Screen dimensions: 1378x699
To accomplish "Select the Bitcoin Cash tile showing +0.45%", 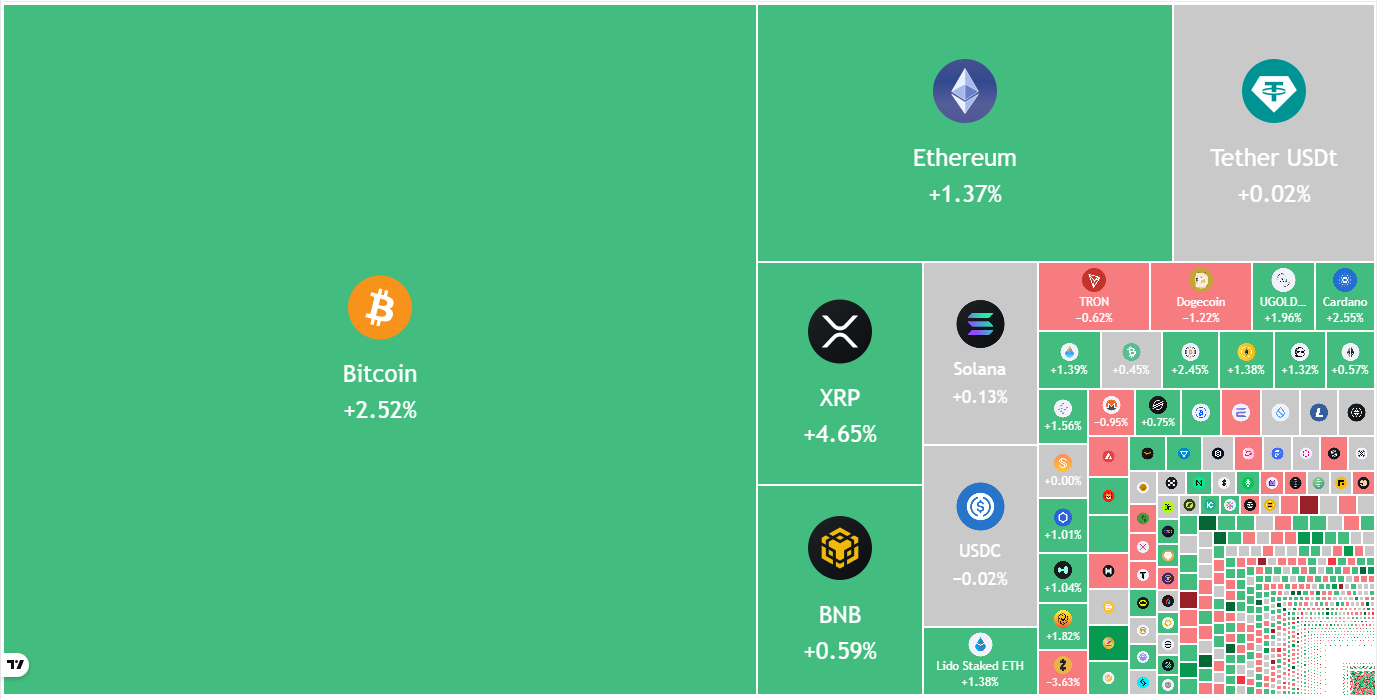I will (x=1131, y=360).
